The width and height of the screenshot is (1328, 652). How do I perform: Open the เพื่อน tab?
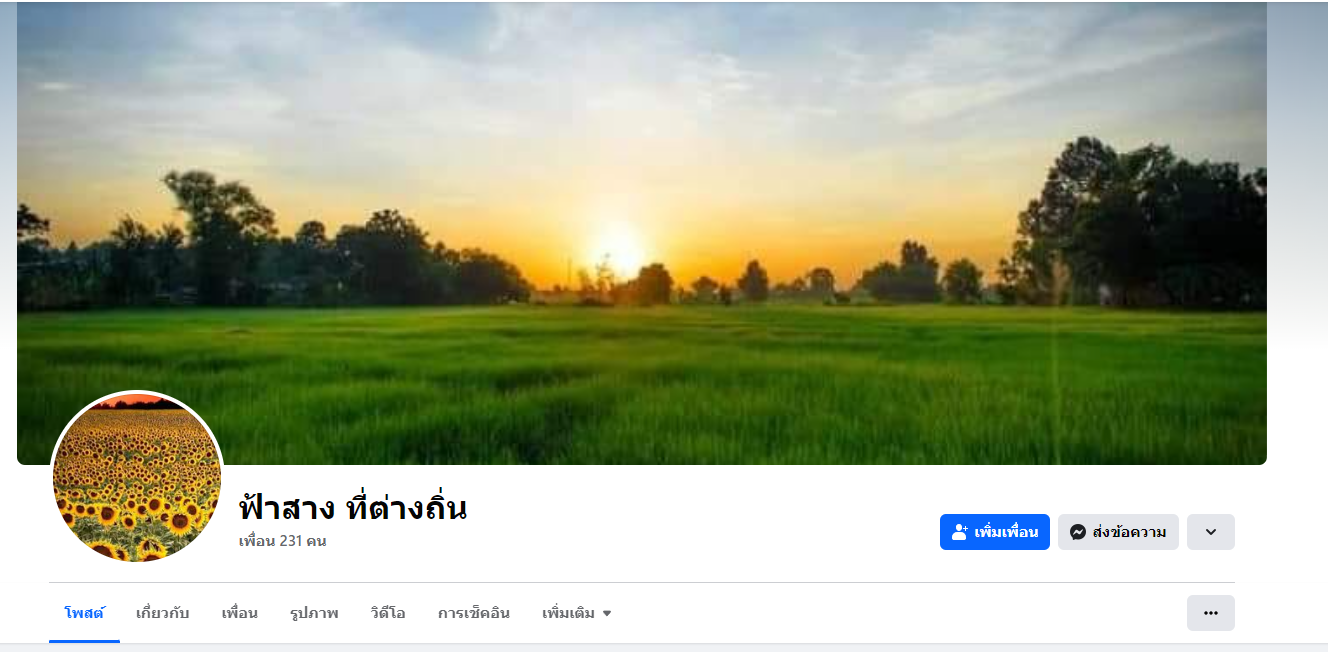240,613
